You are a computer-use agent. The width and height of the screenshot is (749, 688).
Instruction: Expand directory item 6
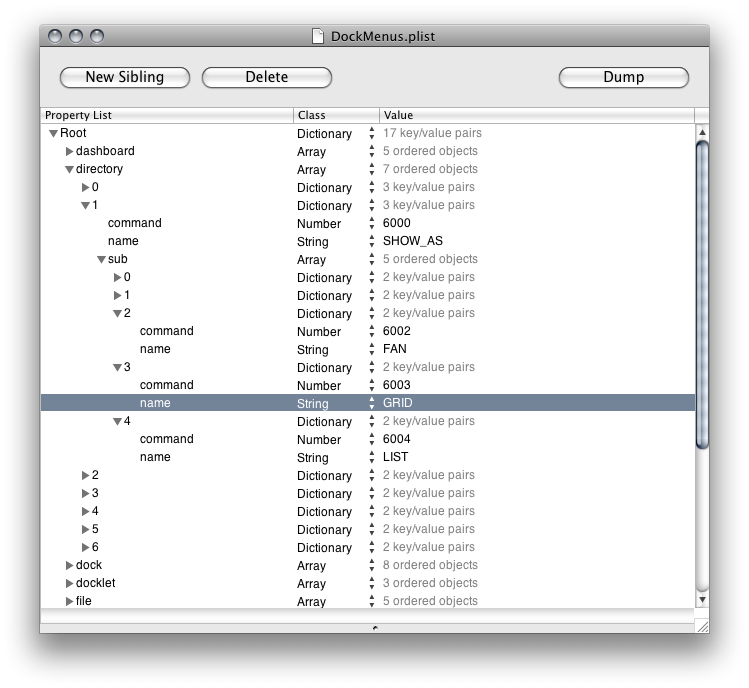point(86,548)
